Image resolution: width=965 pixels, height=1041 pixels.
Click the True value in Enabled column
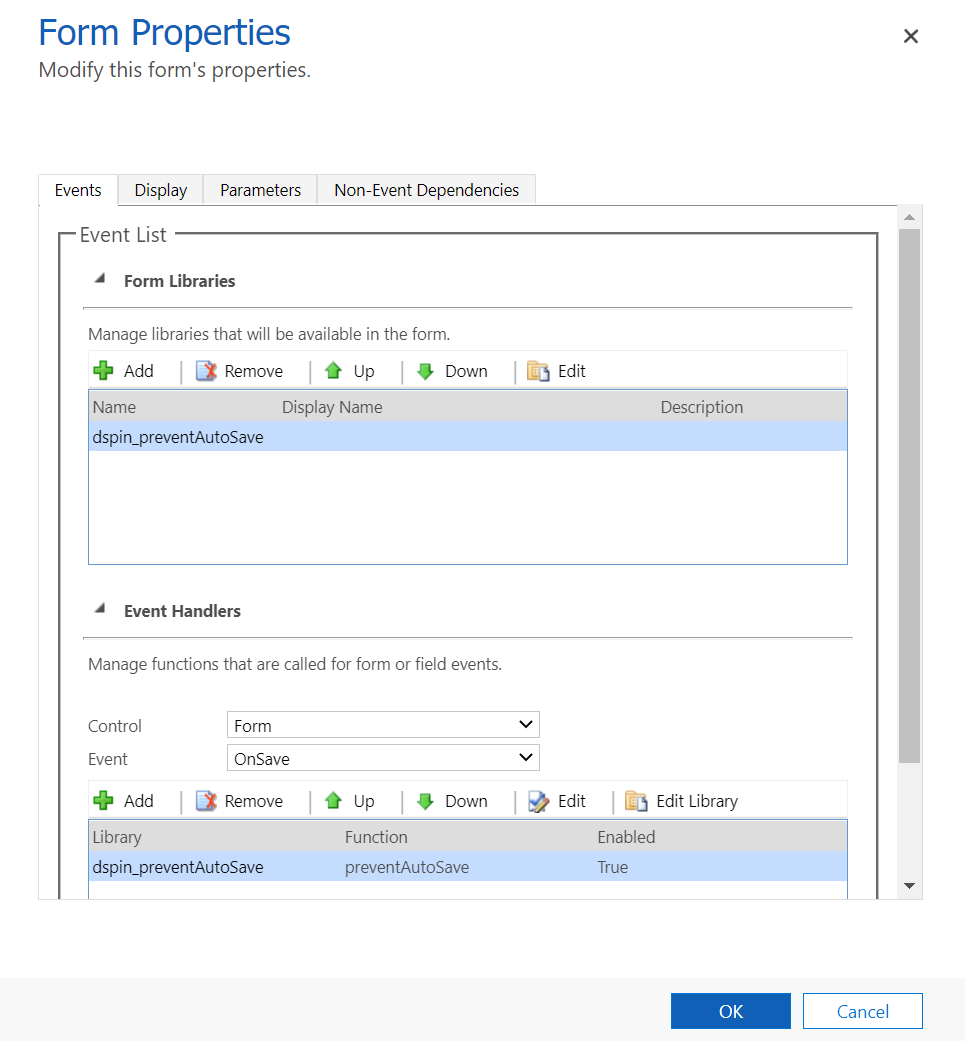coord(613,867)
